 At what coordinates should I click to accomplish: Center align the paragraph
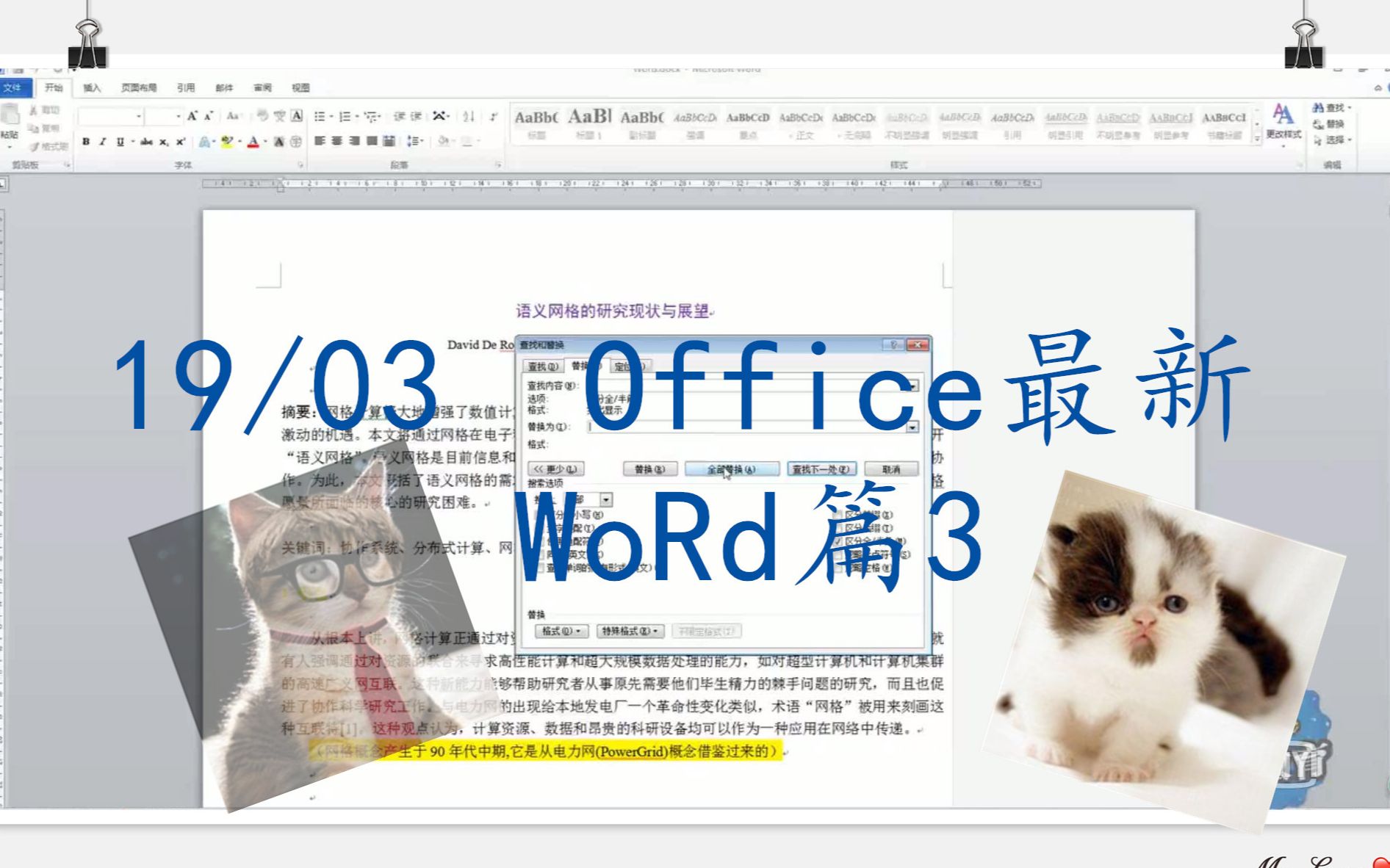coord(336,140)
